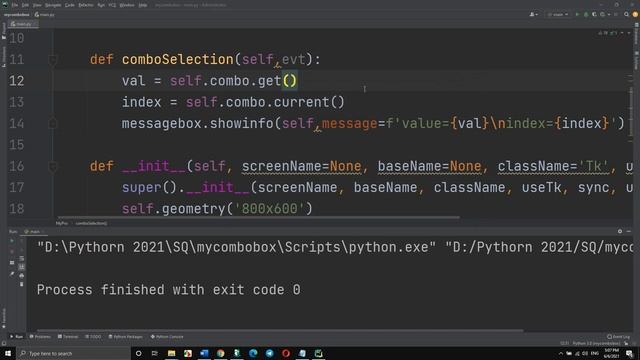640x360 pixels.
Task: Open Windows notification center icon
Action: 629,353
